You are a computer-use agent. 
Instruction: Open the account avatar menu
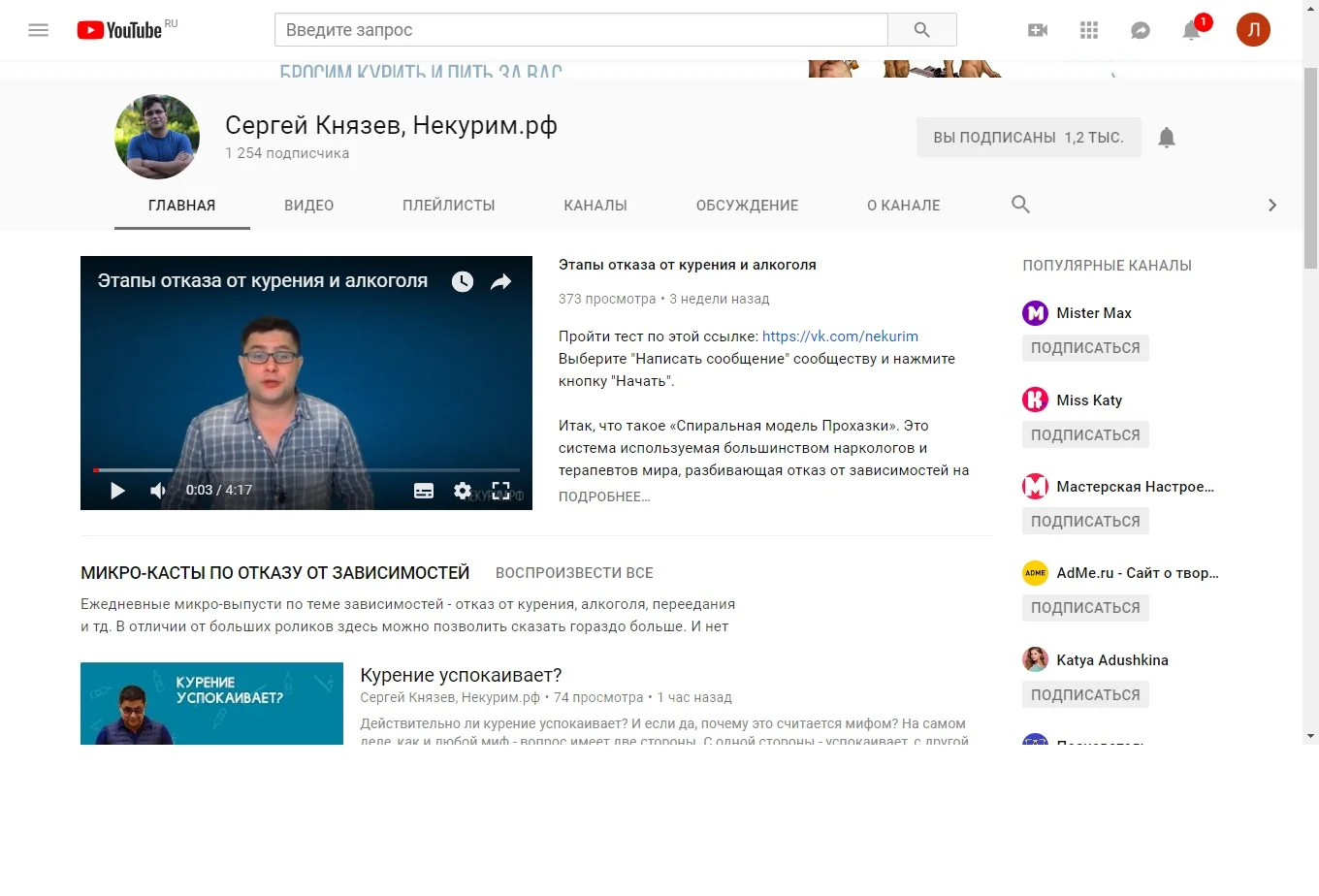coord(1253,30)
